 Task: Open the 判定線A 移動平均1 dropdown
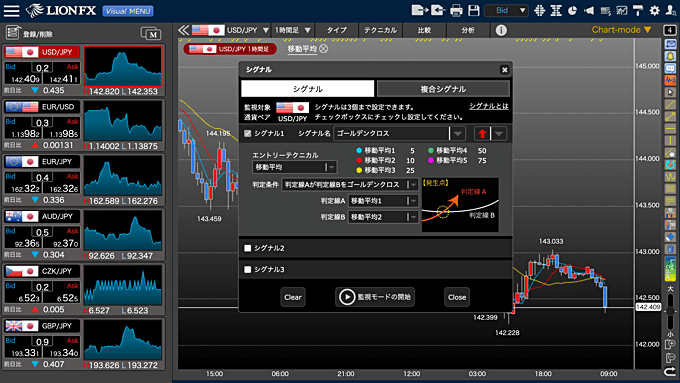point(383,201)
